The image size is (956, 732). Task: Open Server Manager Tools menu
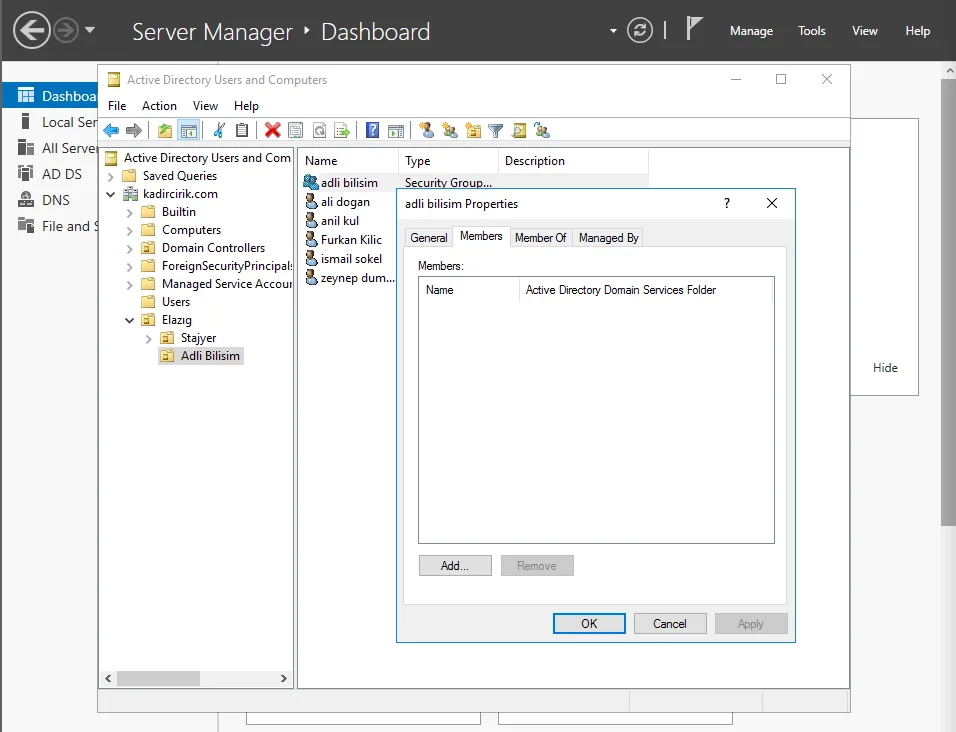812,30
